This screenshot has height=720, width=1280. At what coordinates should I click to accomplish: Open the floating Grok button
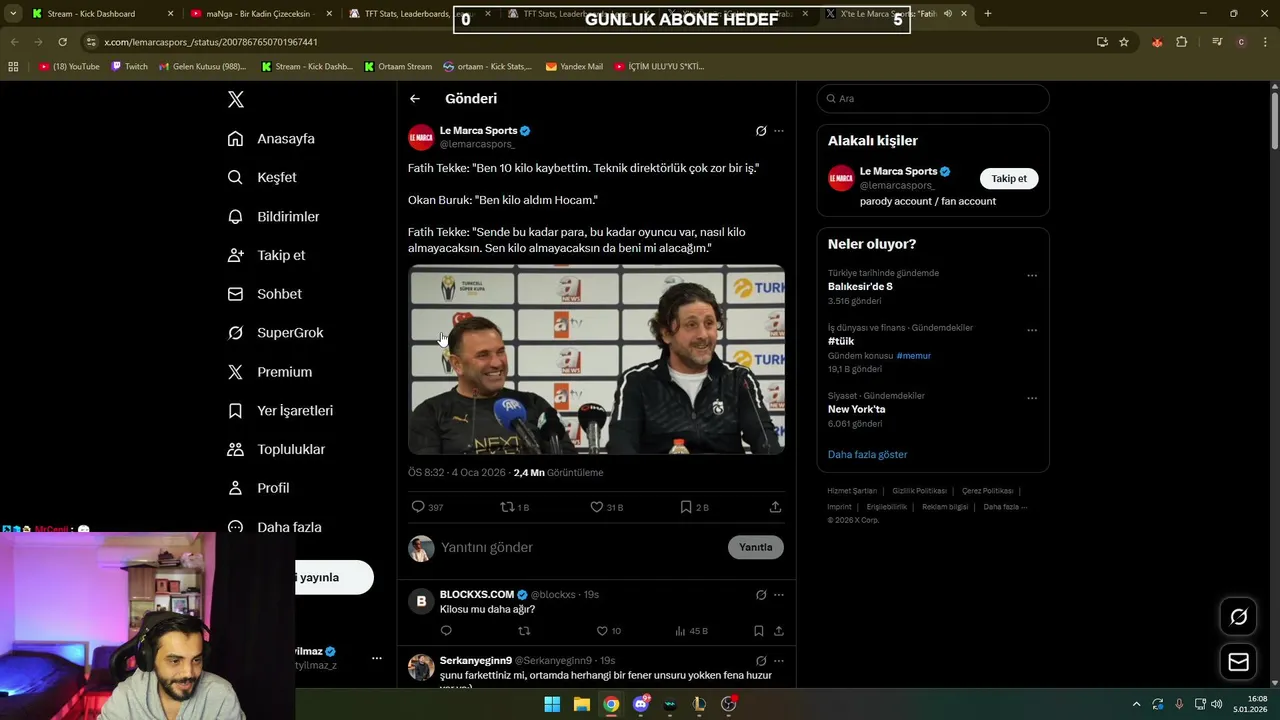click(x=1238, y=617)
